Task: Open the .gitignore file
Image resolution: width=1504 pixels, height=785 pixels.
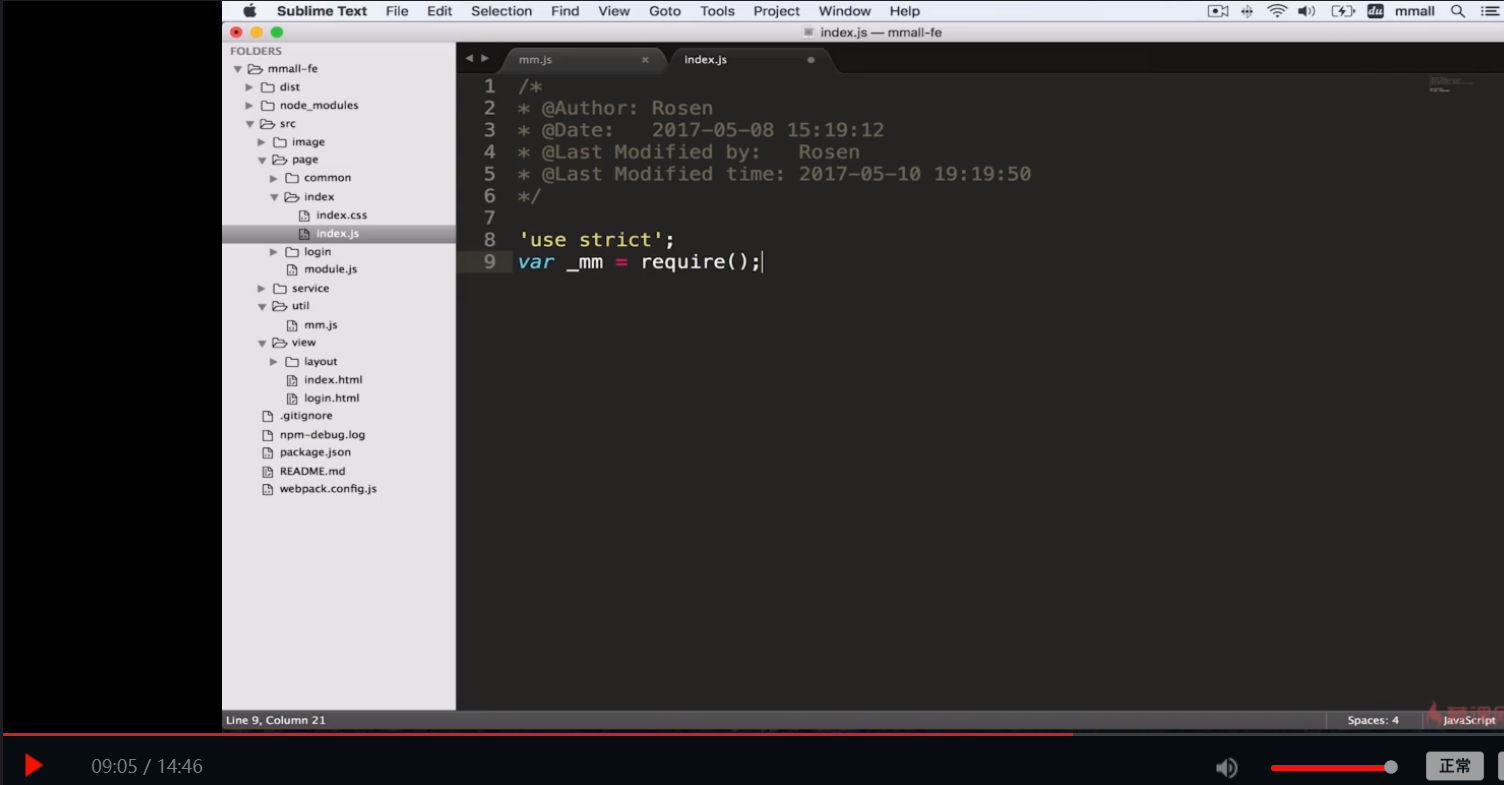Action: point(306,416)
